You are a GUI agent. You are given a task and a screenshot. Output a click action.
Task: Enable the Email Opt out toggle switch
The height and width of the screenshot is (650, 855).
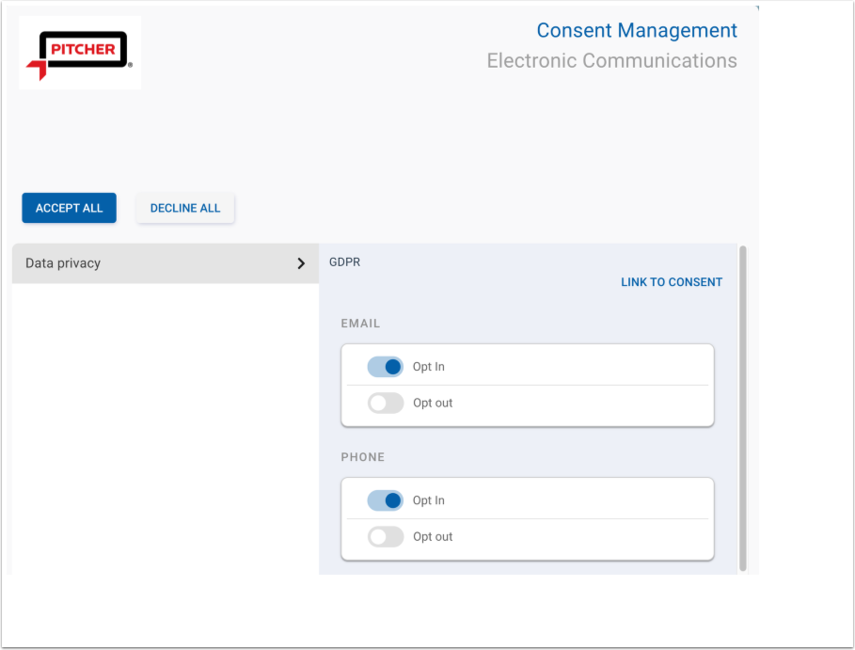(385, 403)
